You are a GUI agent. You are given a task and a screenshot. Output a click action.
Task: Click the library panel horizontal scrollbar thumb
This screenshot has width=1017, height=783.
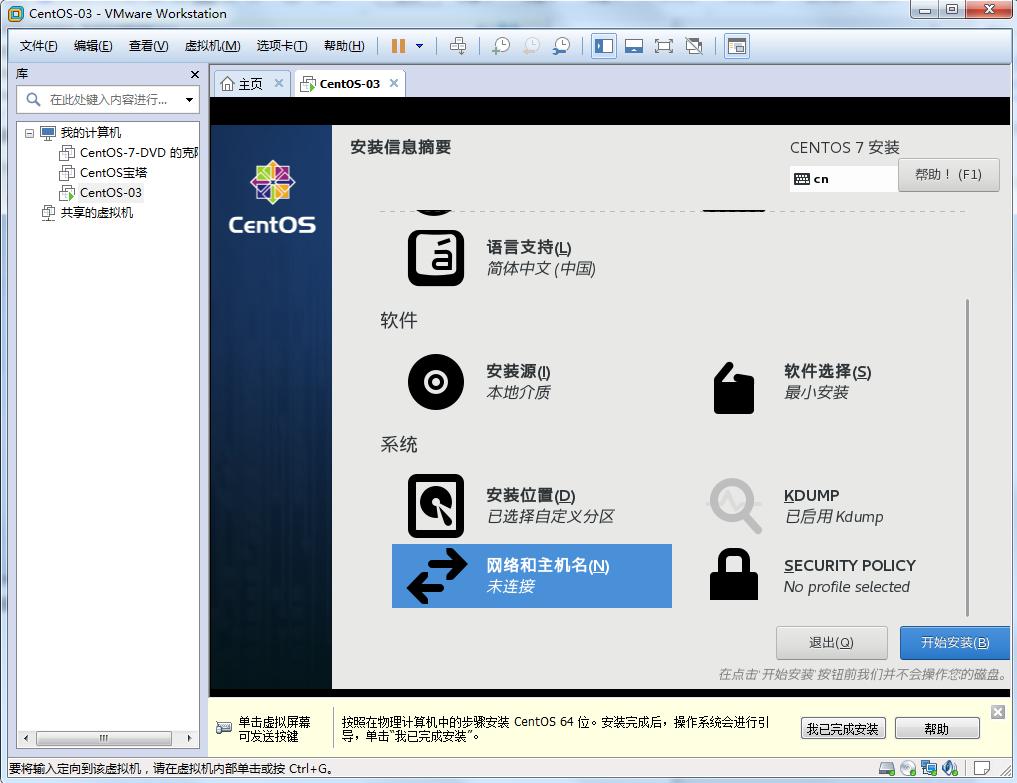[104, 738]
